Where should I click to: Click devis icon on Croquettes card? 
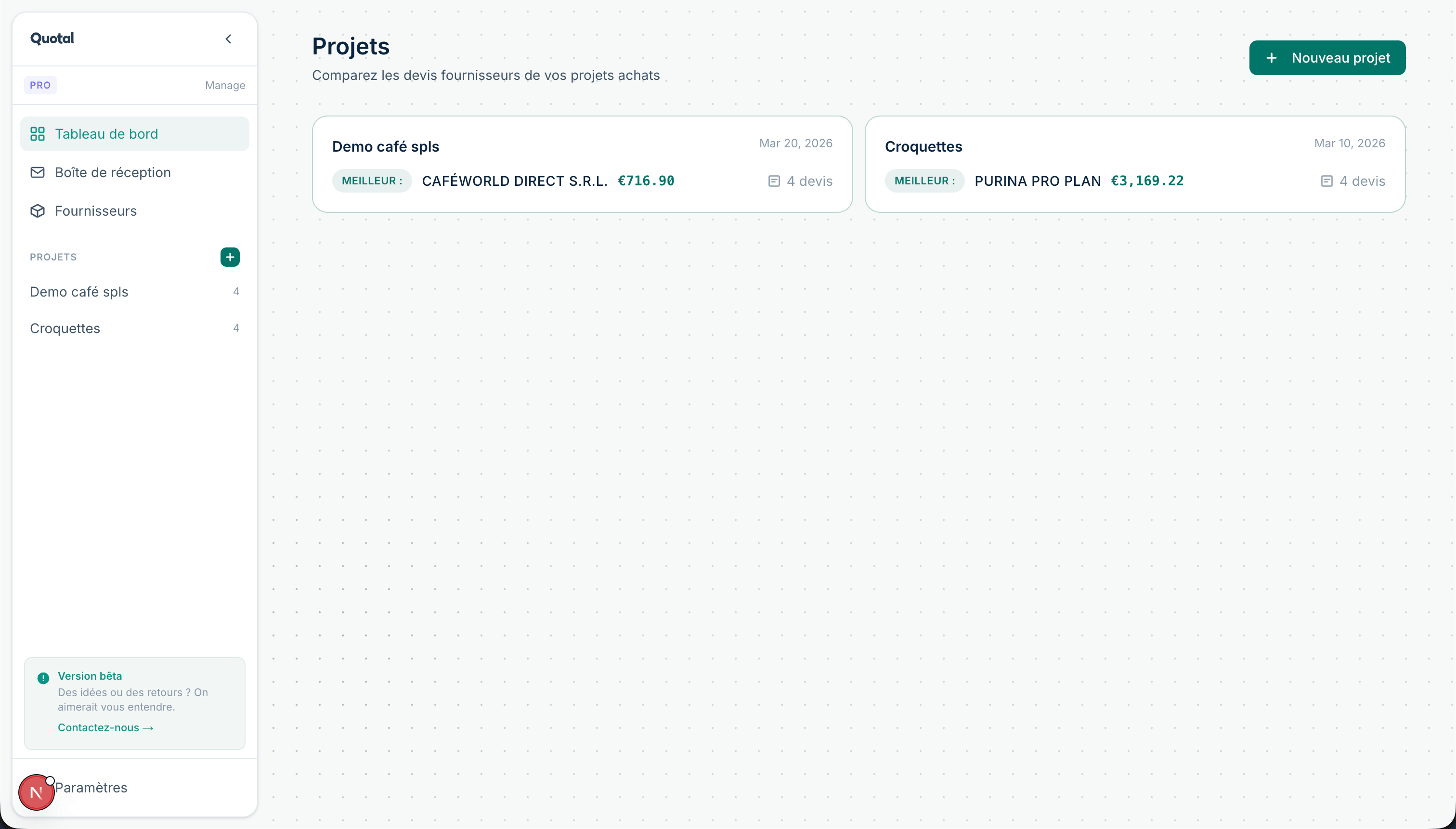pyautogui.click(x=1326, y=181)
